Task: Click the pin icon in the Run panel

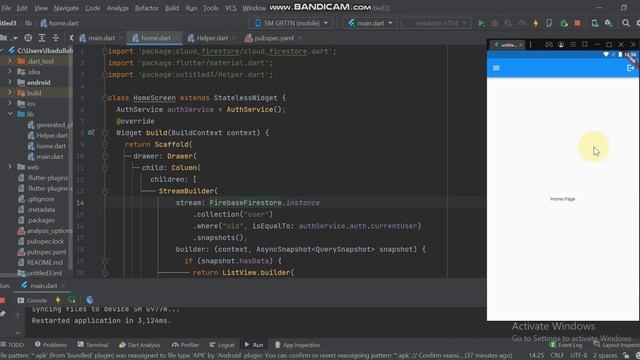Action: click(x=2, y=313)
